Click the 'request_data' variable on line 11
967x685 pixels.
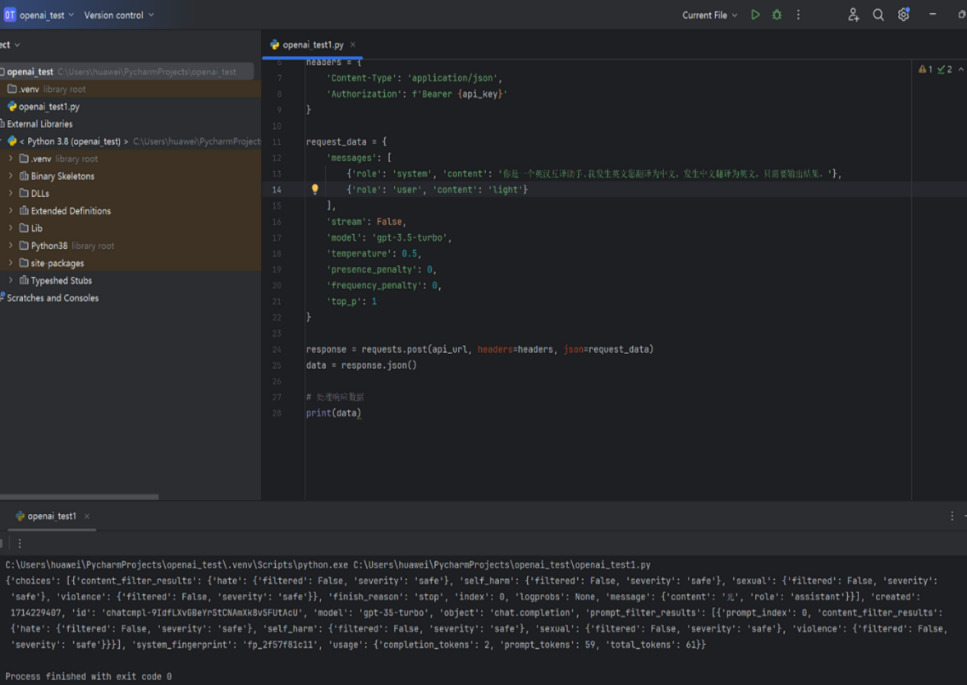336,142
